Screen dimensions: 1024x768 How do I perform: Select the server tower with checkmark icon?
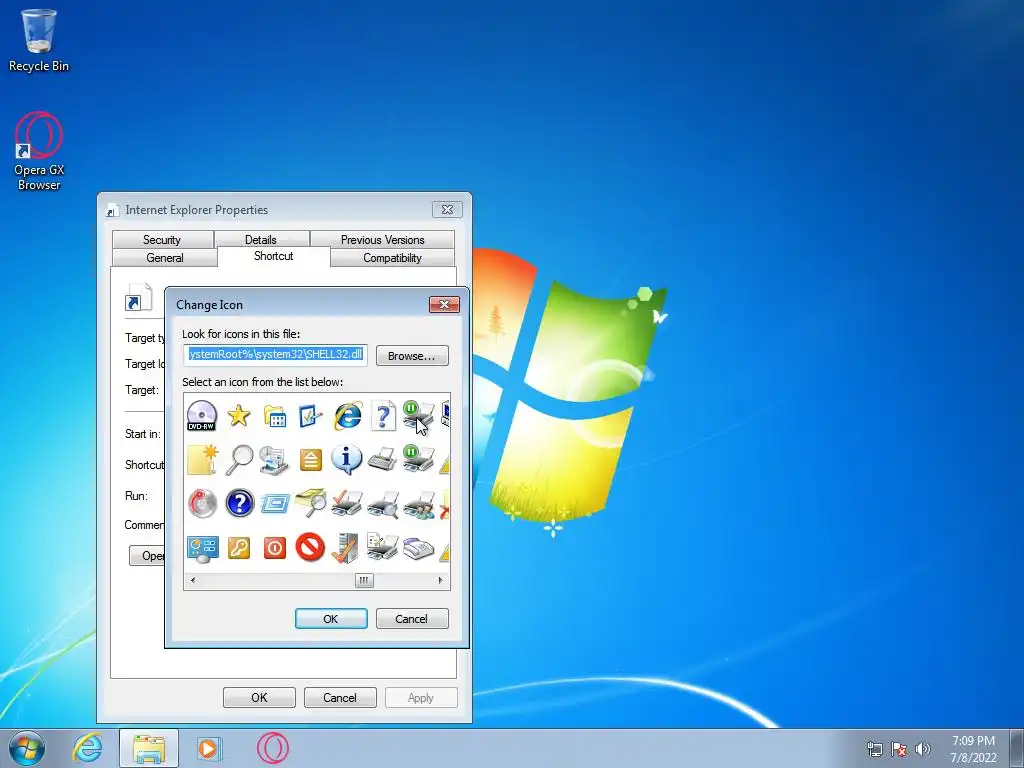coord(347,548)
